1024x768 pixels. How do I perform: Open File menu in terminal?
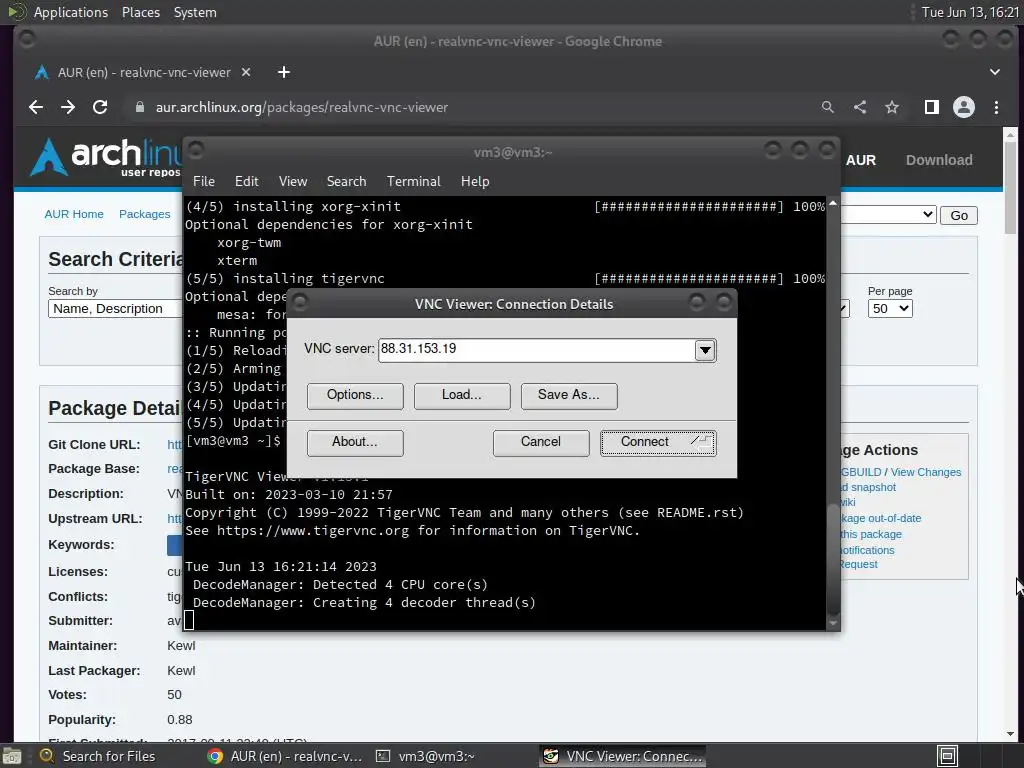pos(204,182)
